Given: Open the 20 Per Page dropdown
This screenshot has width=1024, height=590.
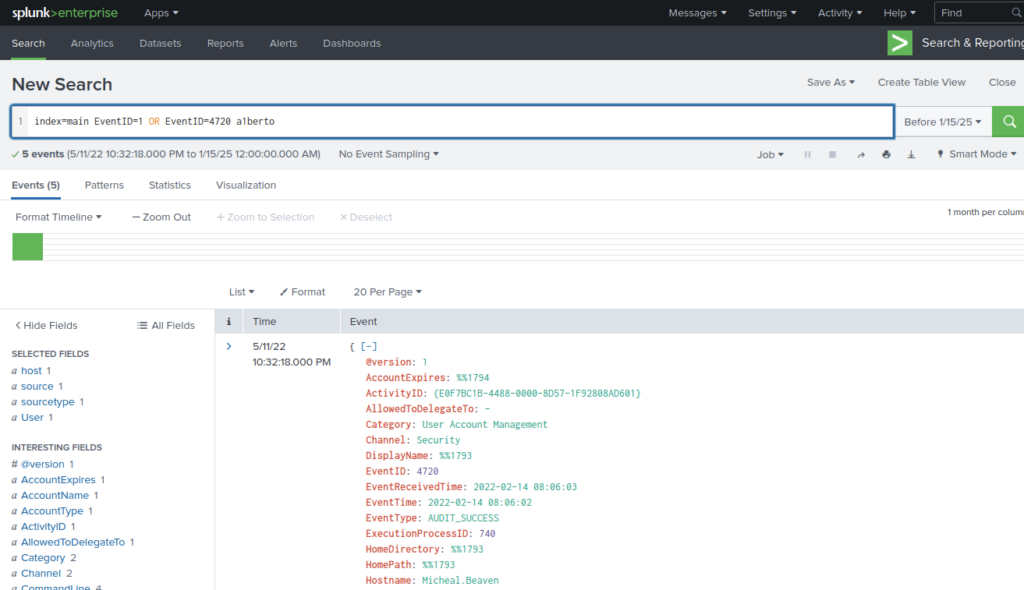Looking at the screenshot, I should [387, 292].
